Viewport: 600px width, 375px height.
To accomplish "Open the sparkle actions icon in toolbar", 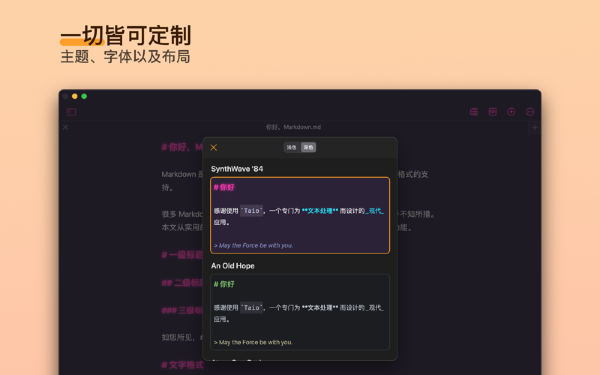I will (x=511, y=112).
